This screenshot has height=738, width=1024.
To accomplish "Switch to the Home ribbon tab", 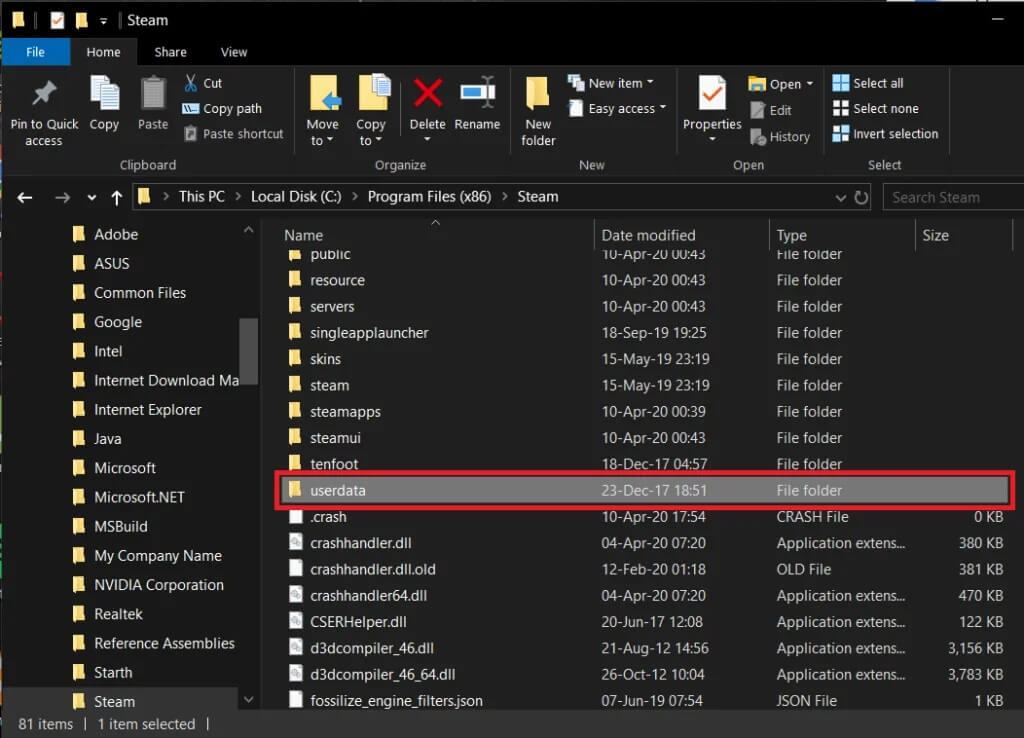I will tap(103, 52).
